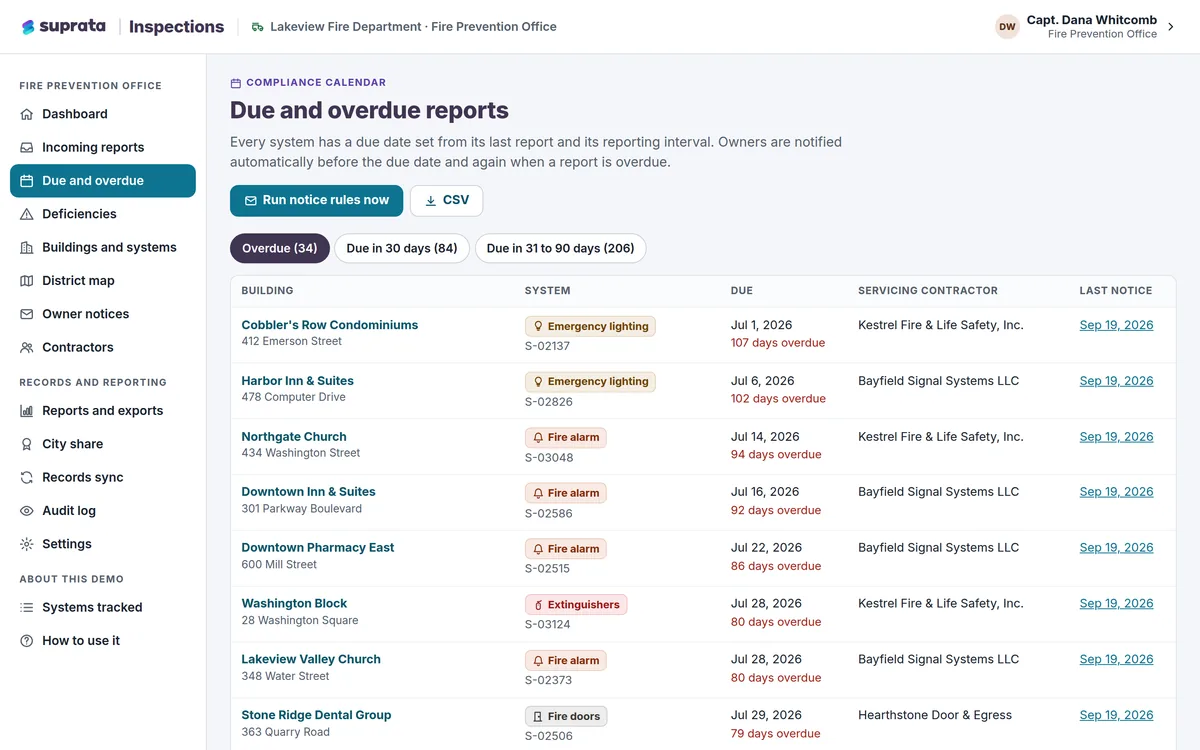1200x750 pixels.
Task: Click the Records sync arrows icon
Action: point(27,477)
